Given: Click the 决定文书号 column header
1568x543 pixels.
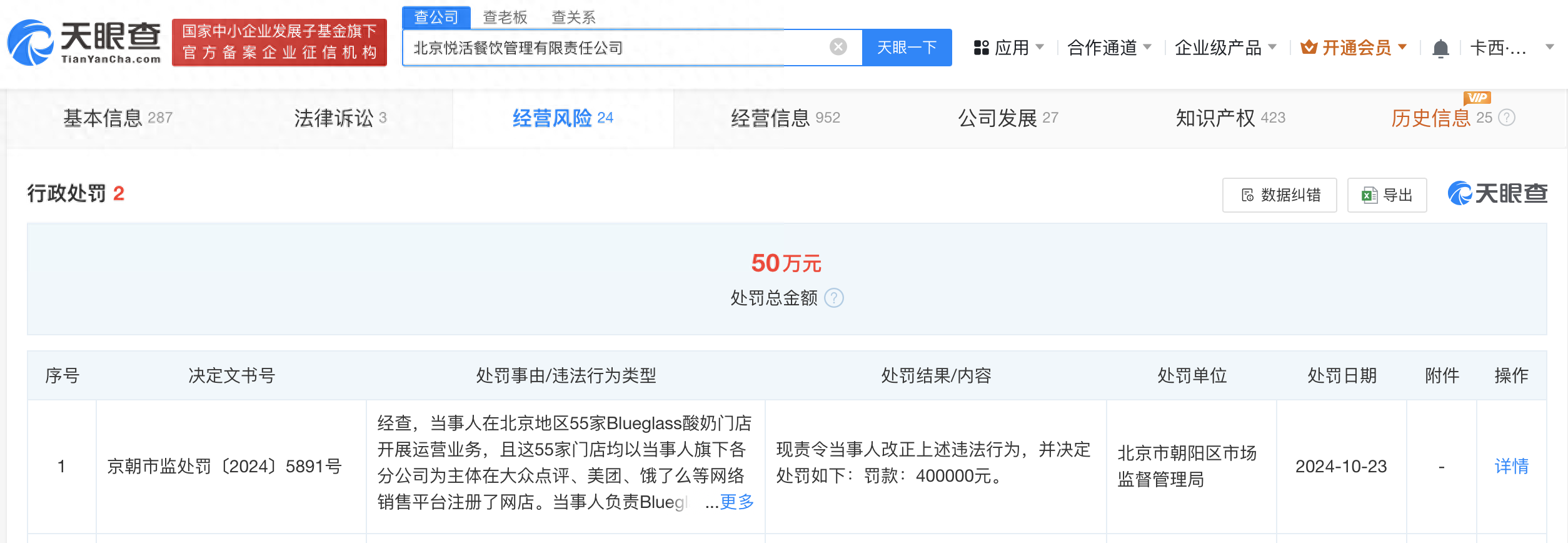Looking at the screenshot, I should [x=231, y=375].
